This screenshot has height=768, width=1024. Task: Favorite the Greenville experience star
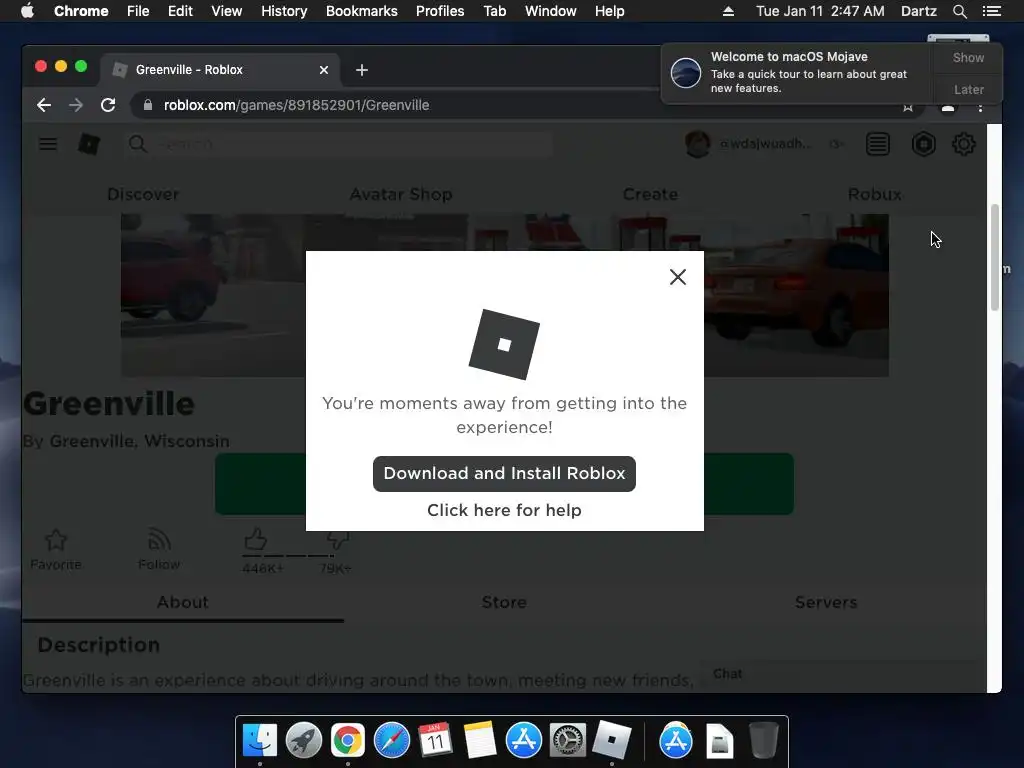[x=56, y=549]
